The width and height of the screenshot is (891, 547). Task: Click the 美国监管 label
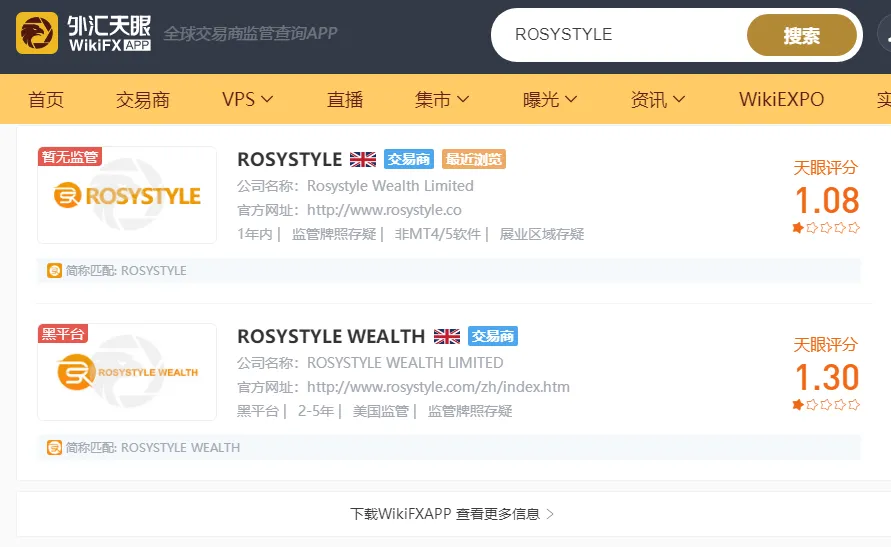381,411
